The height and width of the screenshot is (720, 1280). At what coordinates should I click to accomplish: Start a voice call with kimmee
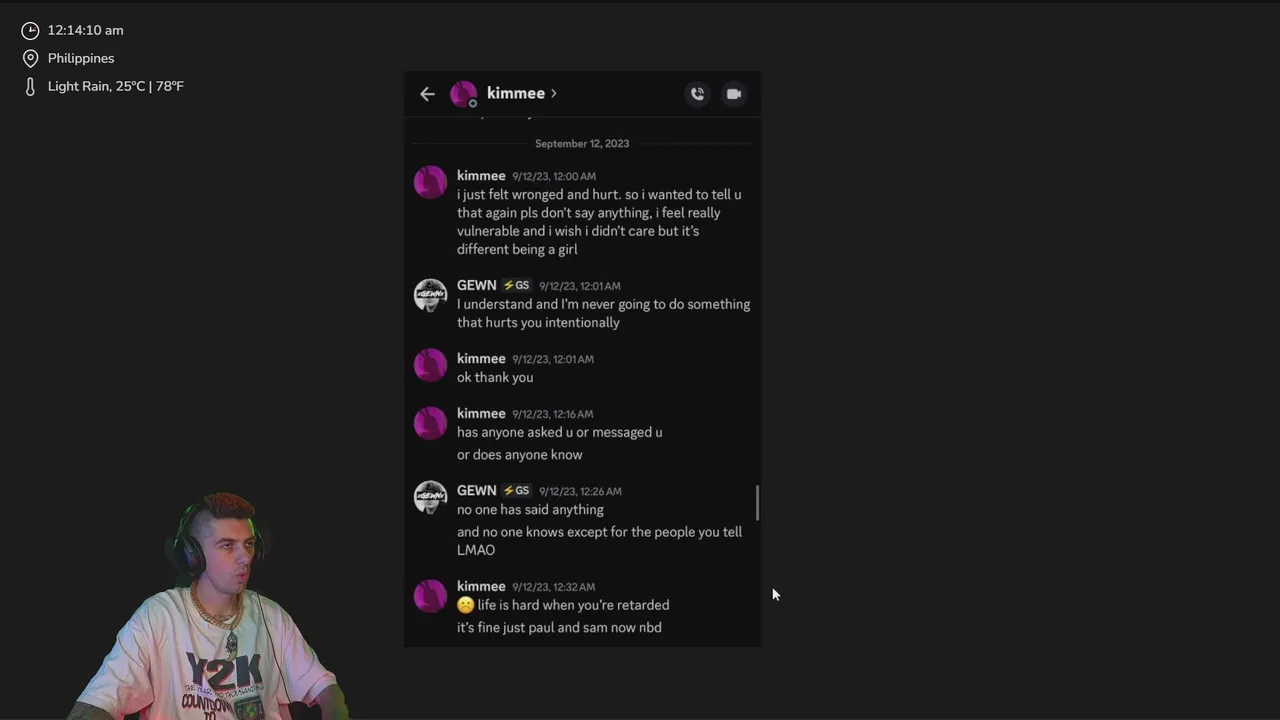697,94
